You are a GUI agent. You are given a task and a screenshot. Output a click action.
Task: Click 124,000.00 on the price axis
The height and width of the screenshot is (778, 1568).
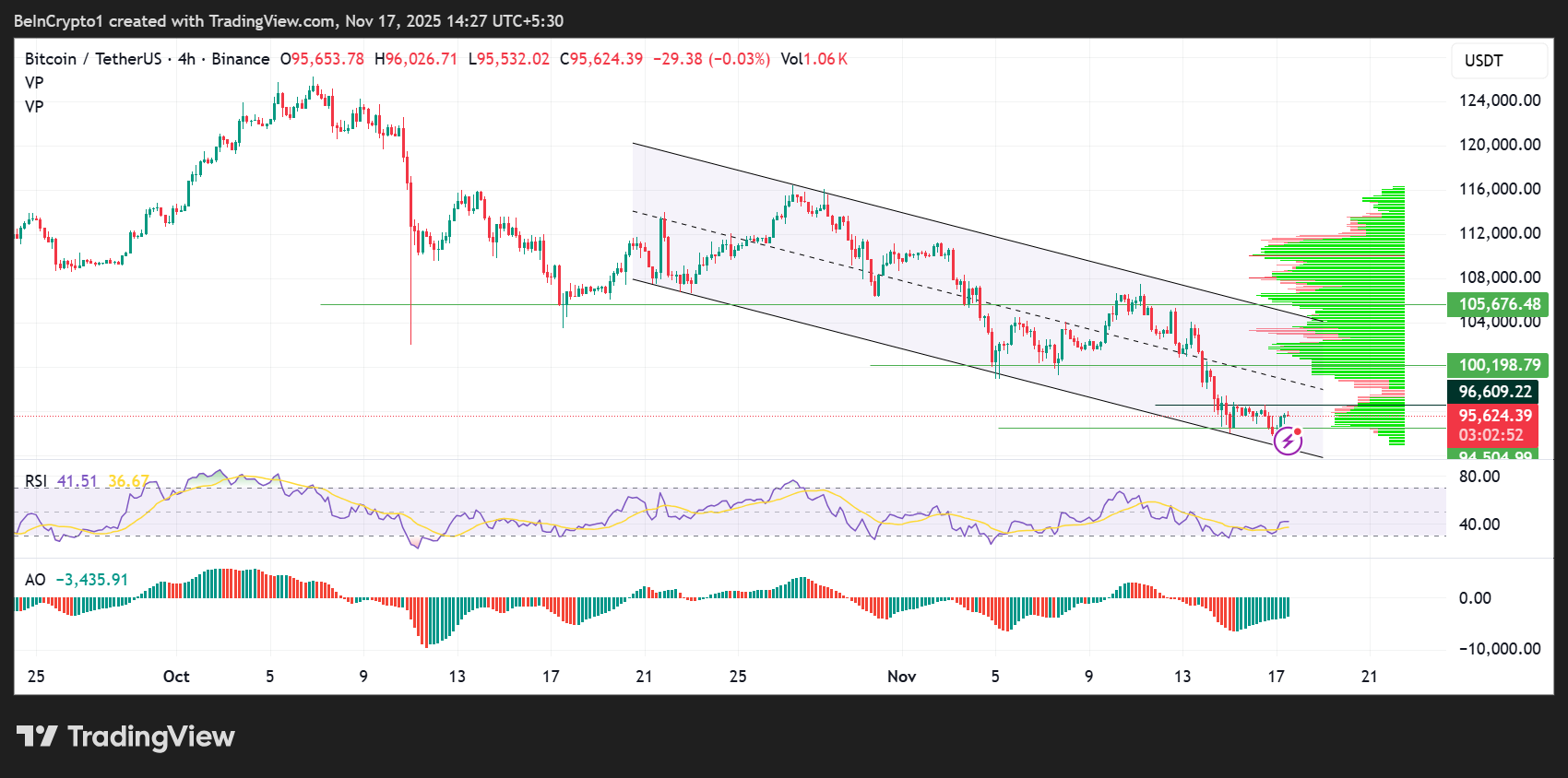click(x=1499, y=100)
